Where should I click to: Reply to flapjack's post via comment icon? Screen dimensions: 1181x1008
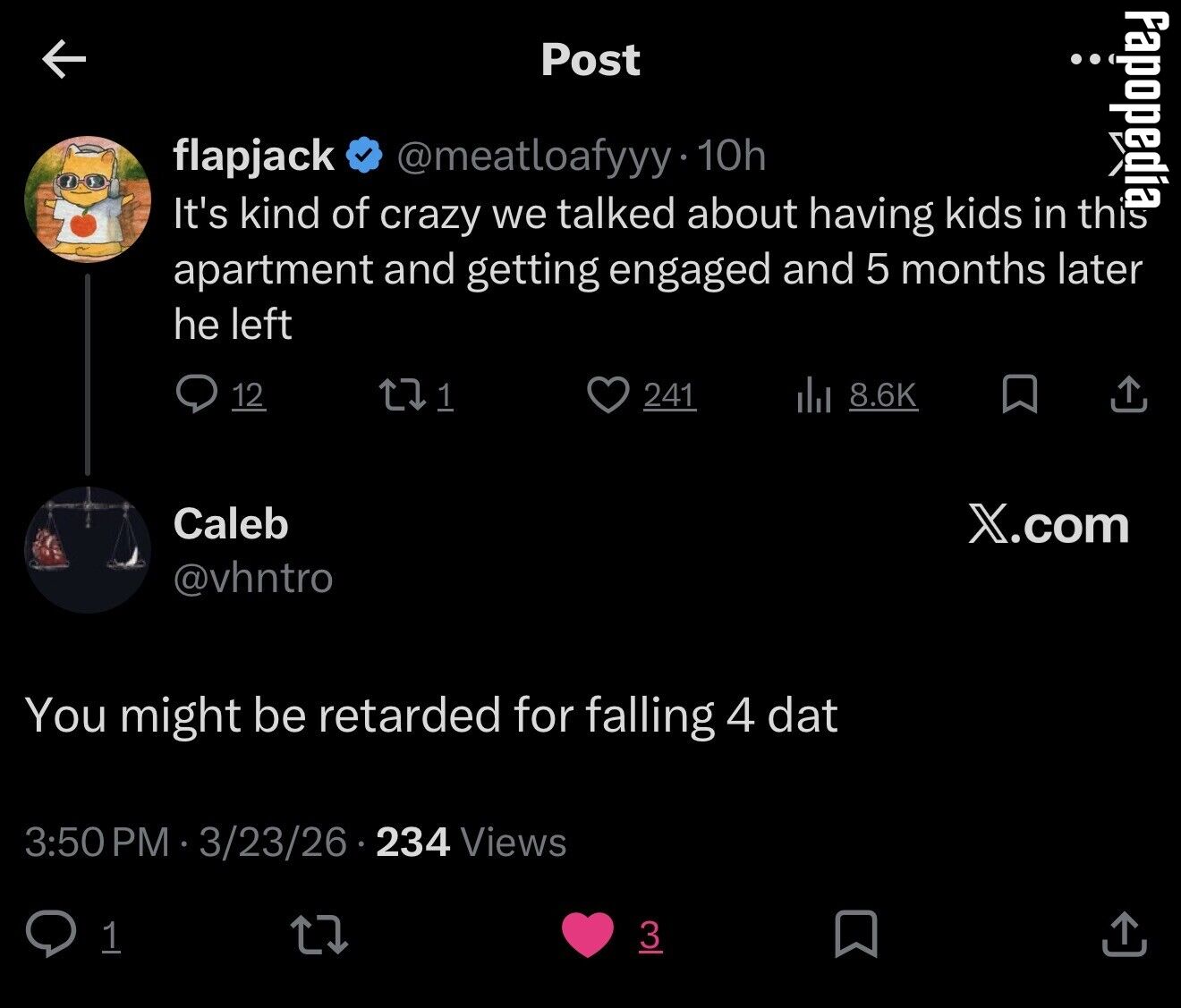pos(196,394)
